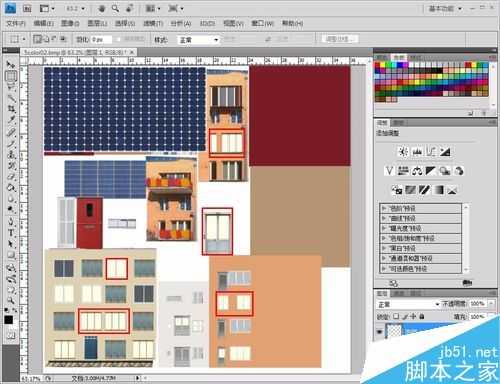Open the Arrange Documents dropdown
This screenshot has height=384, width=500.
(x=153, y=8)
